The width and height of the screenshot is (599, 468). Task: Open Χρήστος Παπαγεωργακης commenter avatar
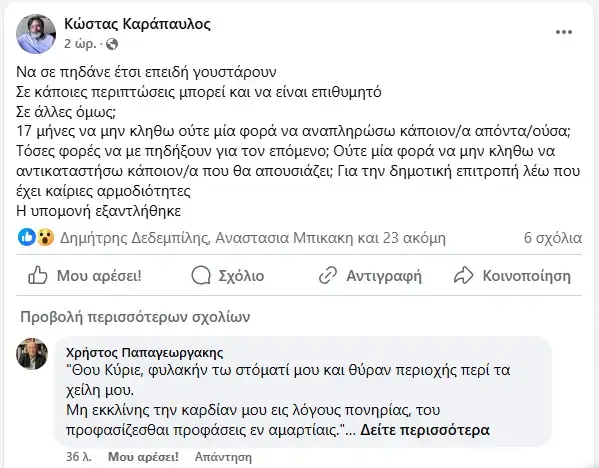[x=32, y=354]
